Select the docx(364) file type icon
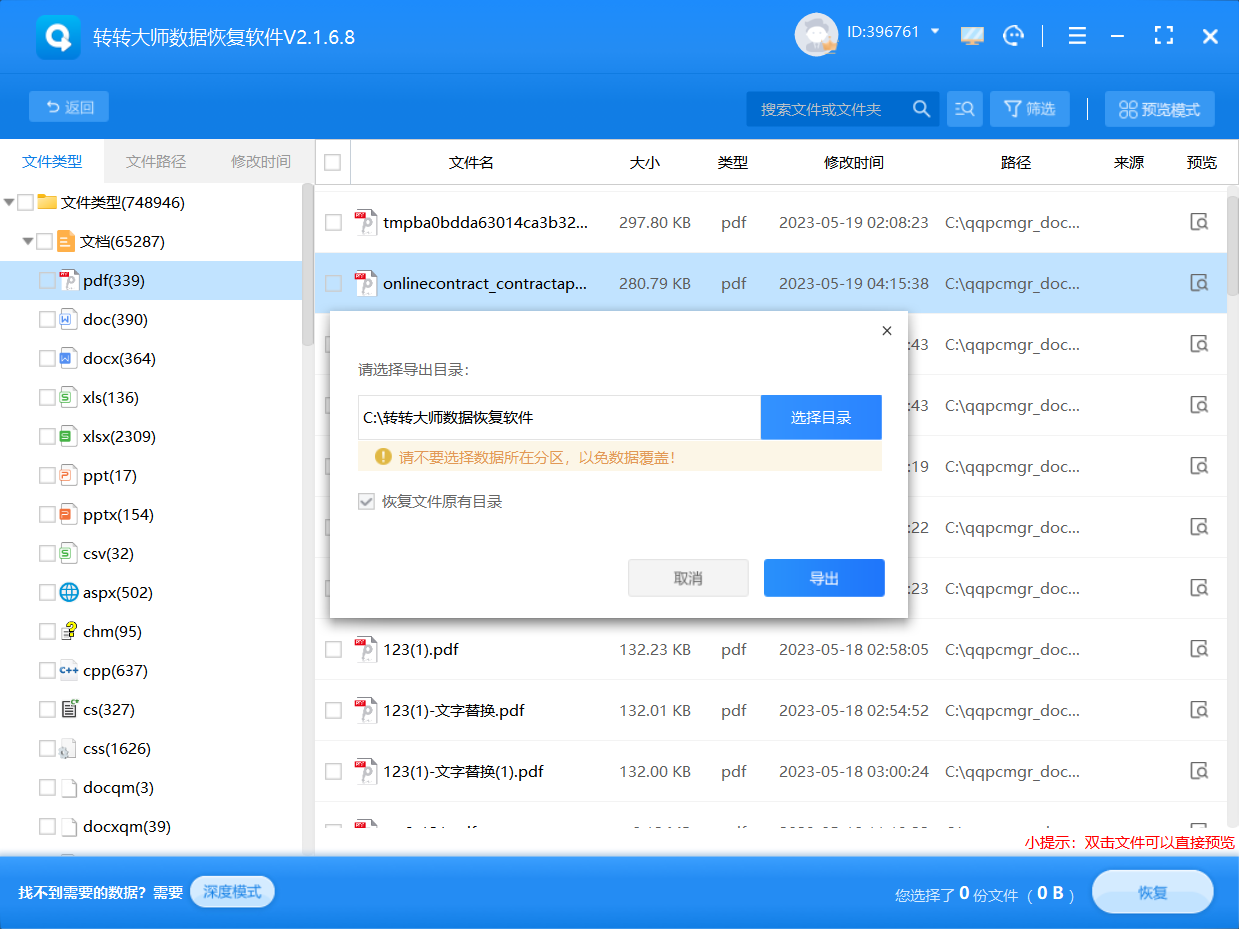This screenshot has width=1239, height=929. [x=68, y=359]
